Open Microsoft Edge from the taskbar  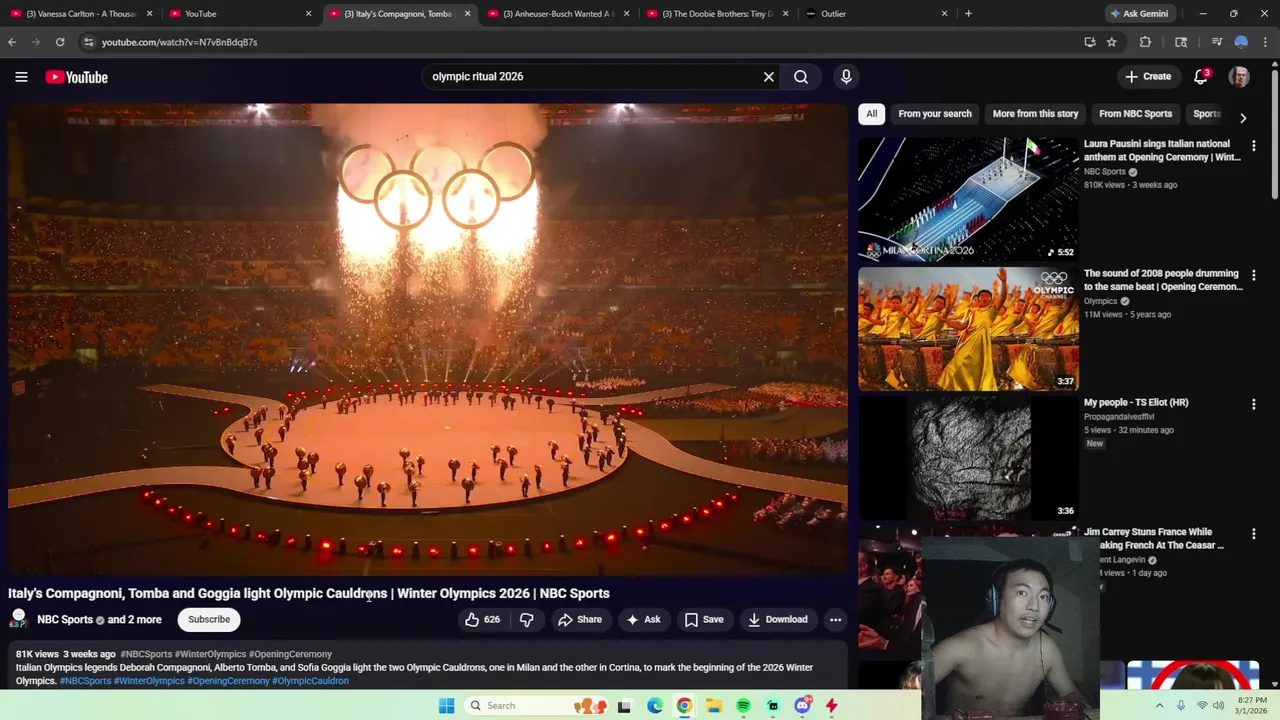click(x=655, y=706)
